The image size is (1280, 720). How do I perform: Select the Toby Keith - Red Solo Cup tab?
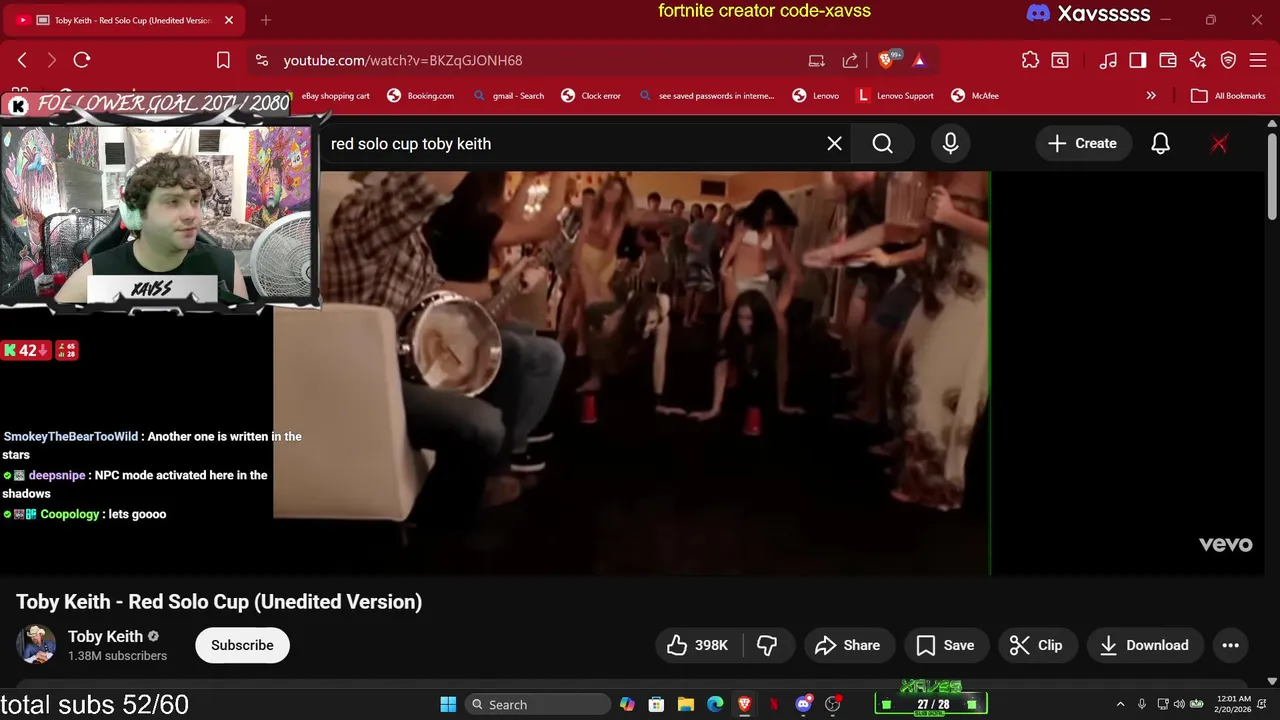coord(124,20)
